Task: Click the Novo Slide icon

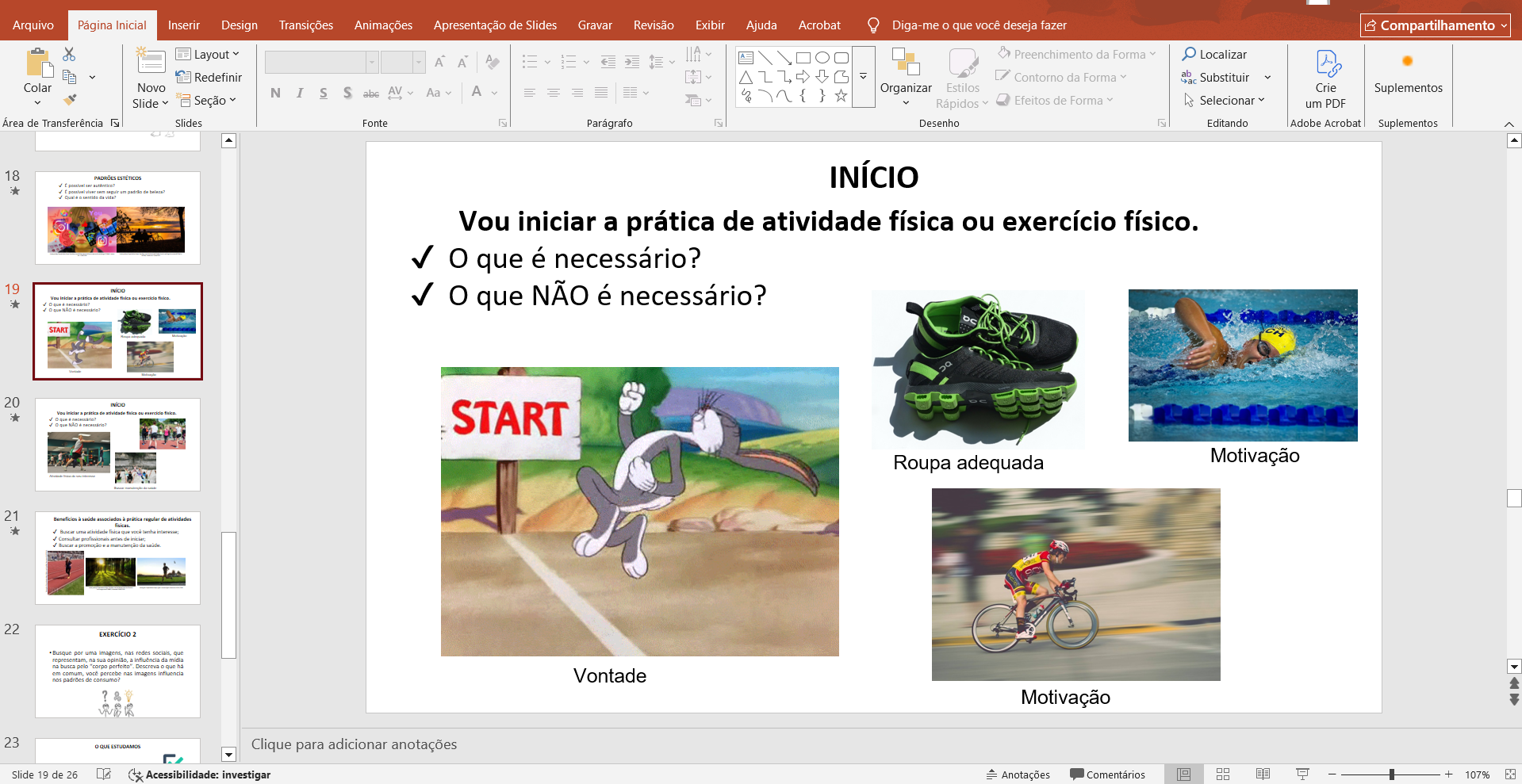Action: pos(151,62)
